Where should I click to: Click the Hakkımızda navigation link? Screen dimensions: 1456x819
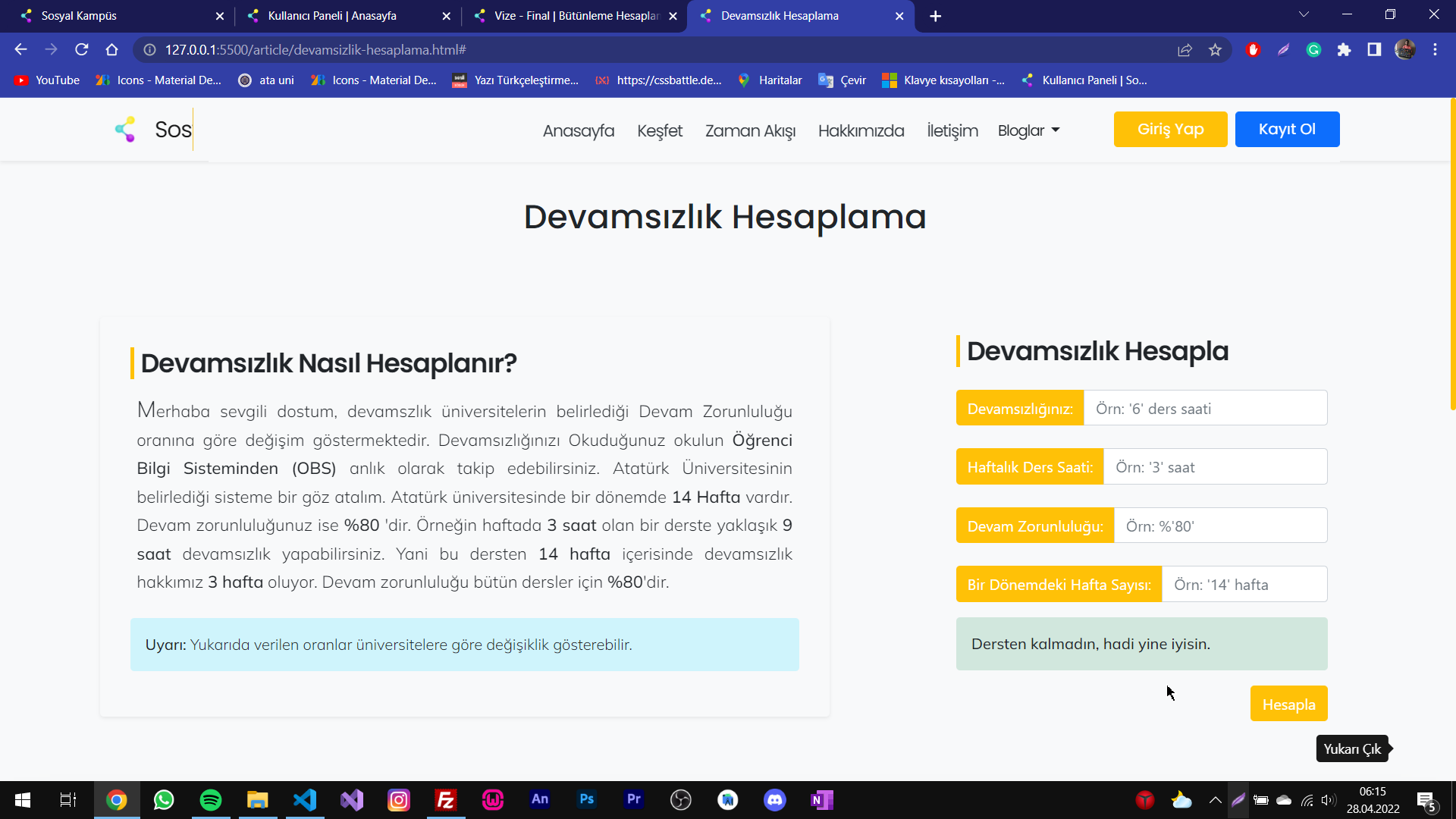pyautogui.click(x=861, y=130)
